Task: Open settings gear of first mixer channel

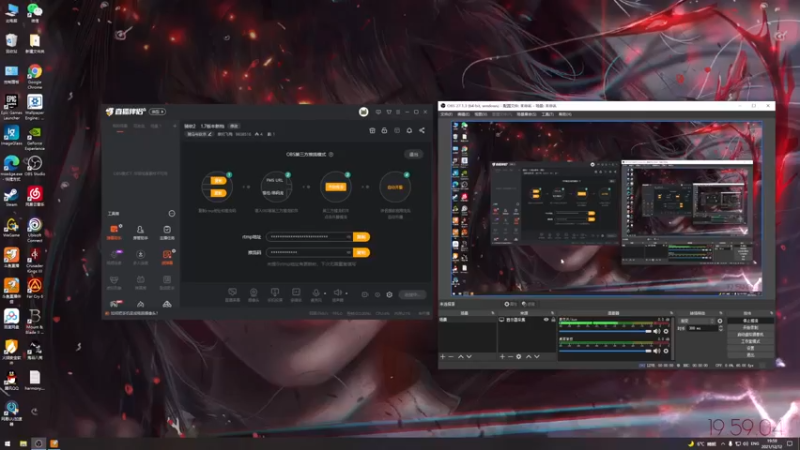Action: pos(666,332)
